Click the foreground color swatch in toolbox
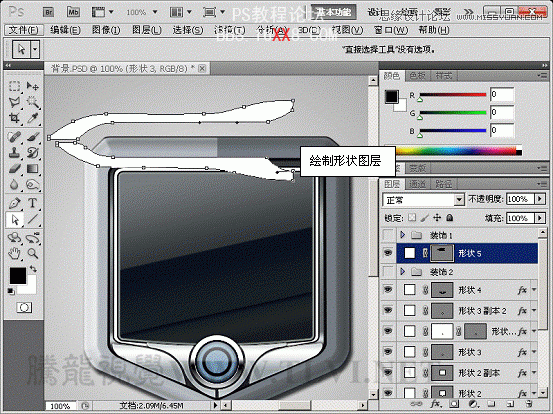This screenshot has width=553, height=414. point(18,275)
